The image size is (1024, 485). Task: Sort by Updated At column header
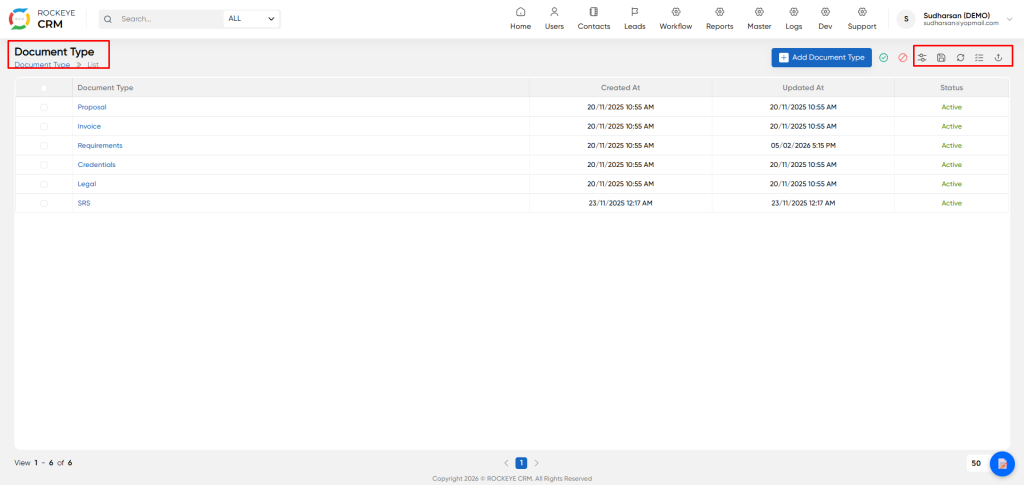tap(803, 87)
